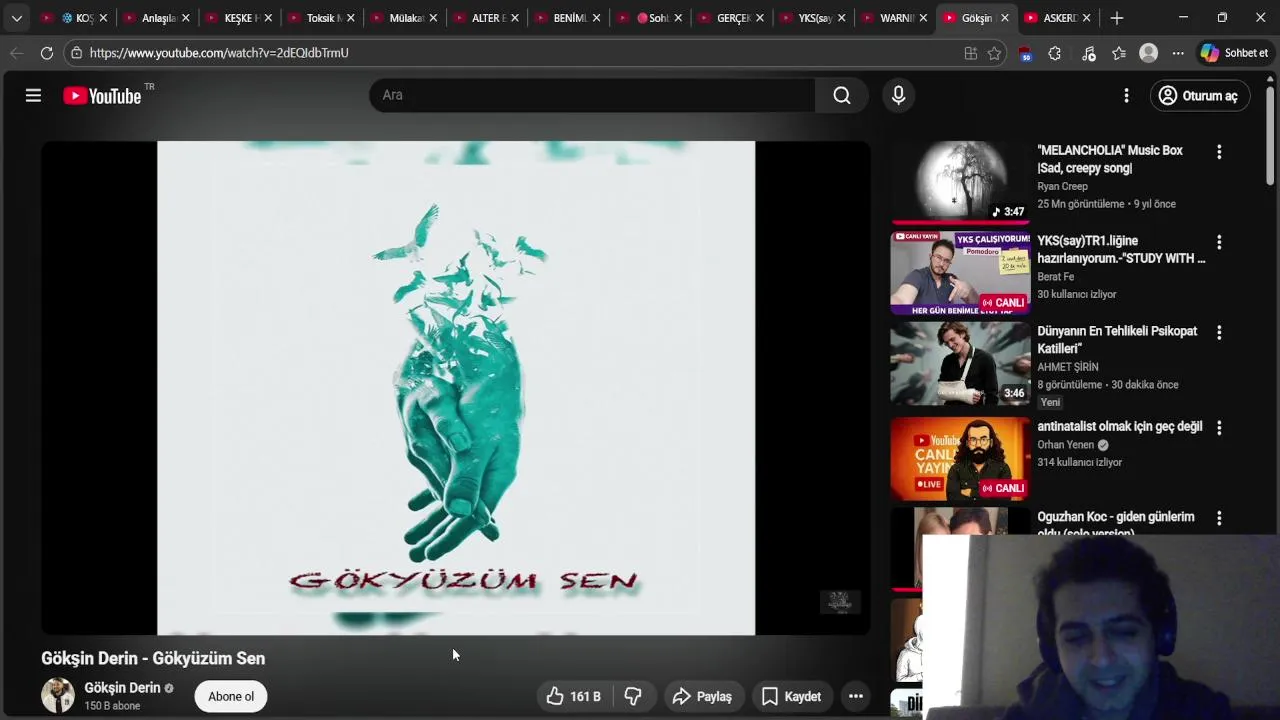Open a new browser tab
1280x720 pixels.
(1116, 18)
